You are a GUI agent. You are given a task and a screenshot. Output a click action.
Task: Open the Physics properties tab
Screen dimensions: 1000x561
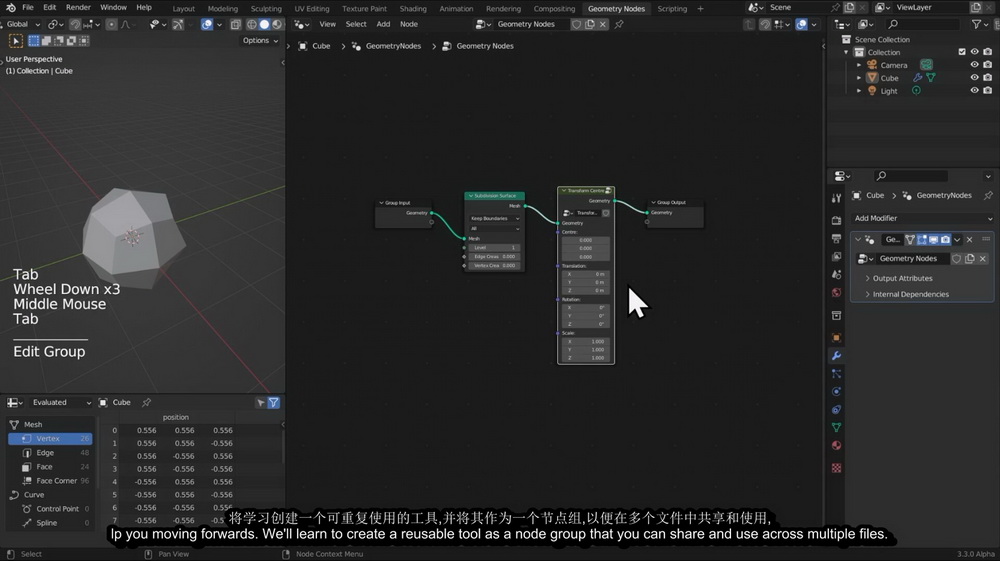(836, 391)
